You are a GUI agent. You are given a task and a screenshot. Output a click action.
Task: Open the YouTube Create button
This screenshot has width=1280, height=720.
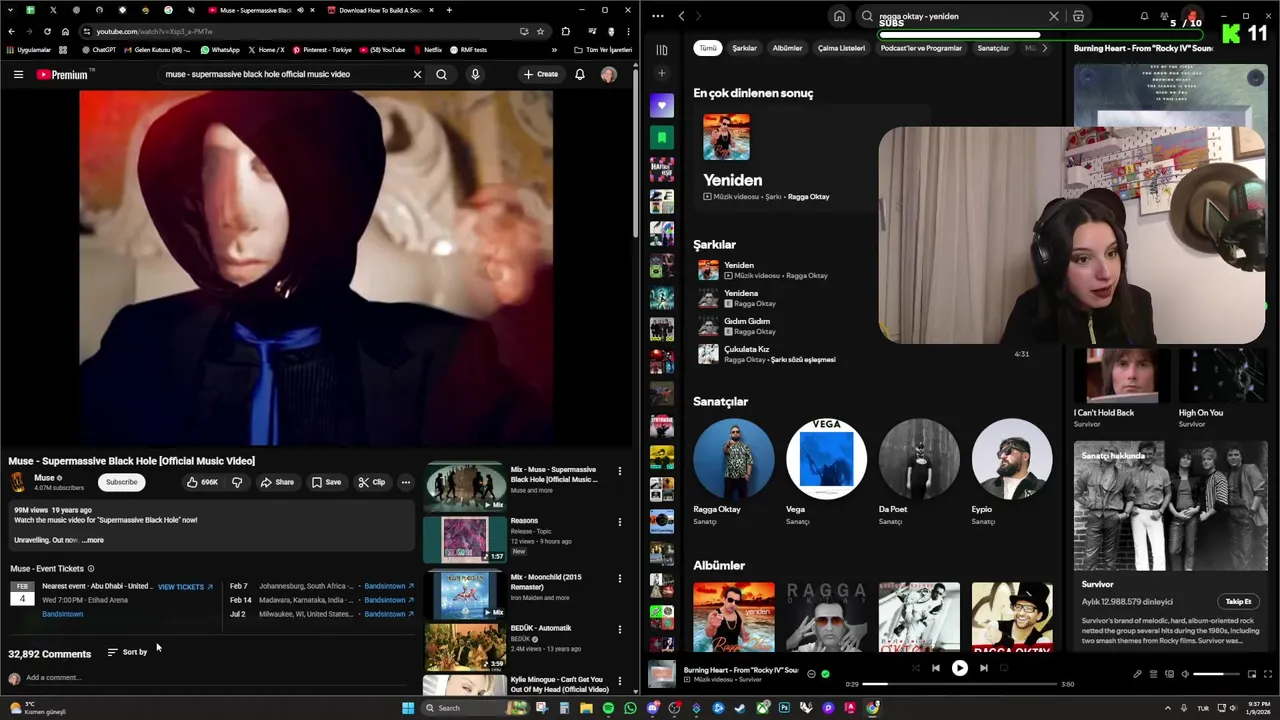pos(540,74)
